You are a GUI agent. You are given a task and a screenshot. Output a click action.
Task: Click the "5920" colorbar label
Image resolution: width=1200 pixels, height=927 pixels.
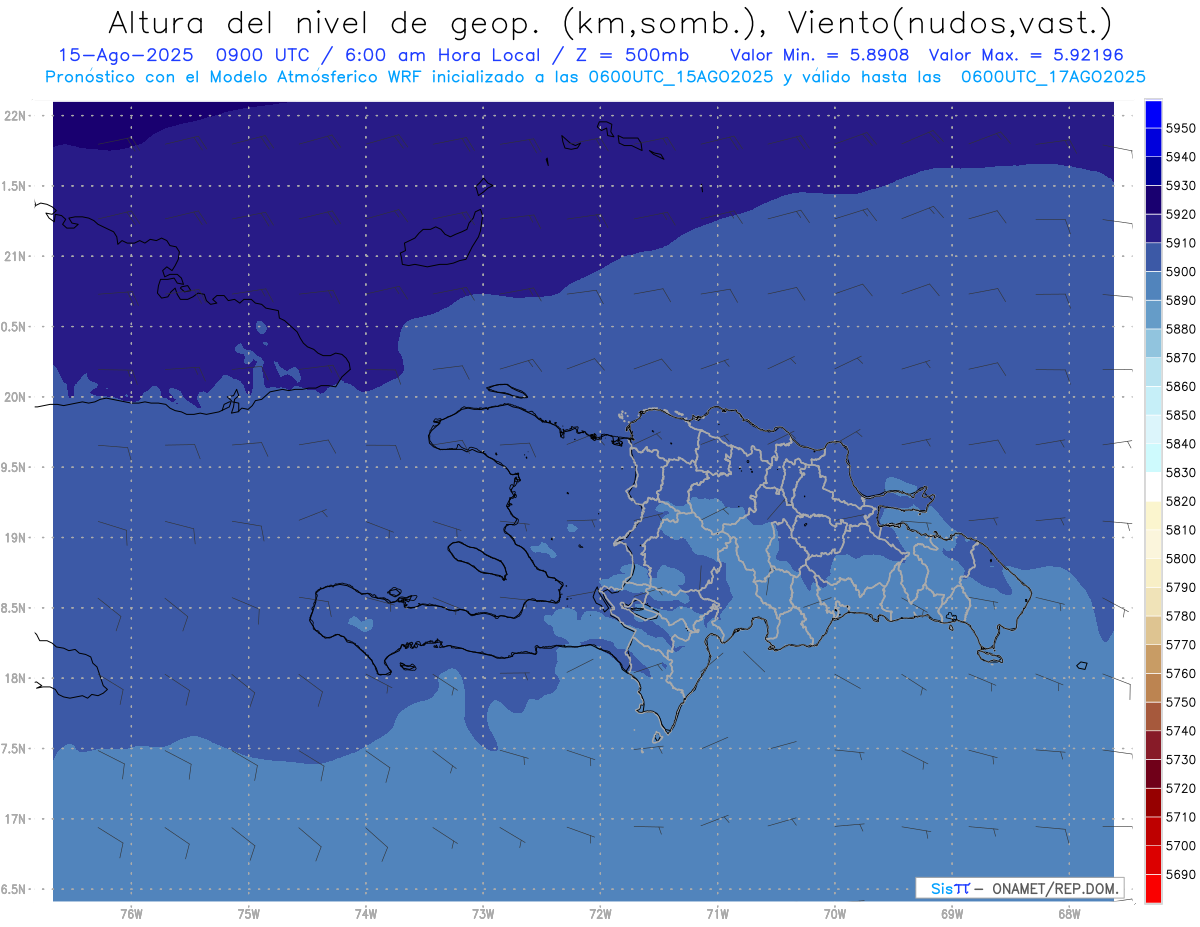pos(1180,214)
